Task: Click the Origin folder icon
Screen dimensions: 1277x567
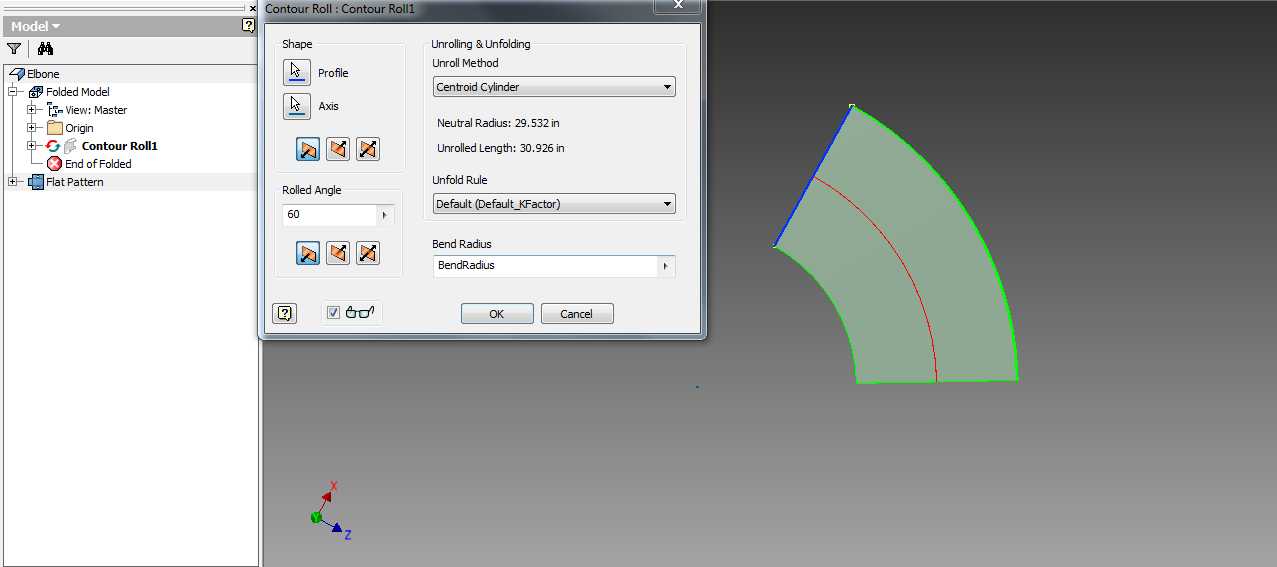Action: 55,128
